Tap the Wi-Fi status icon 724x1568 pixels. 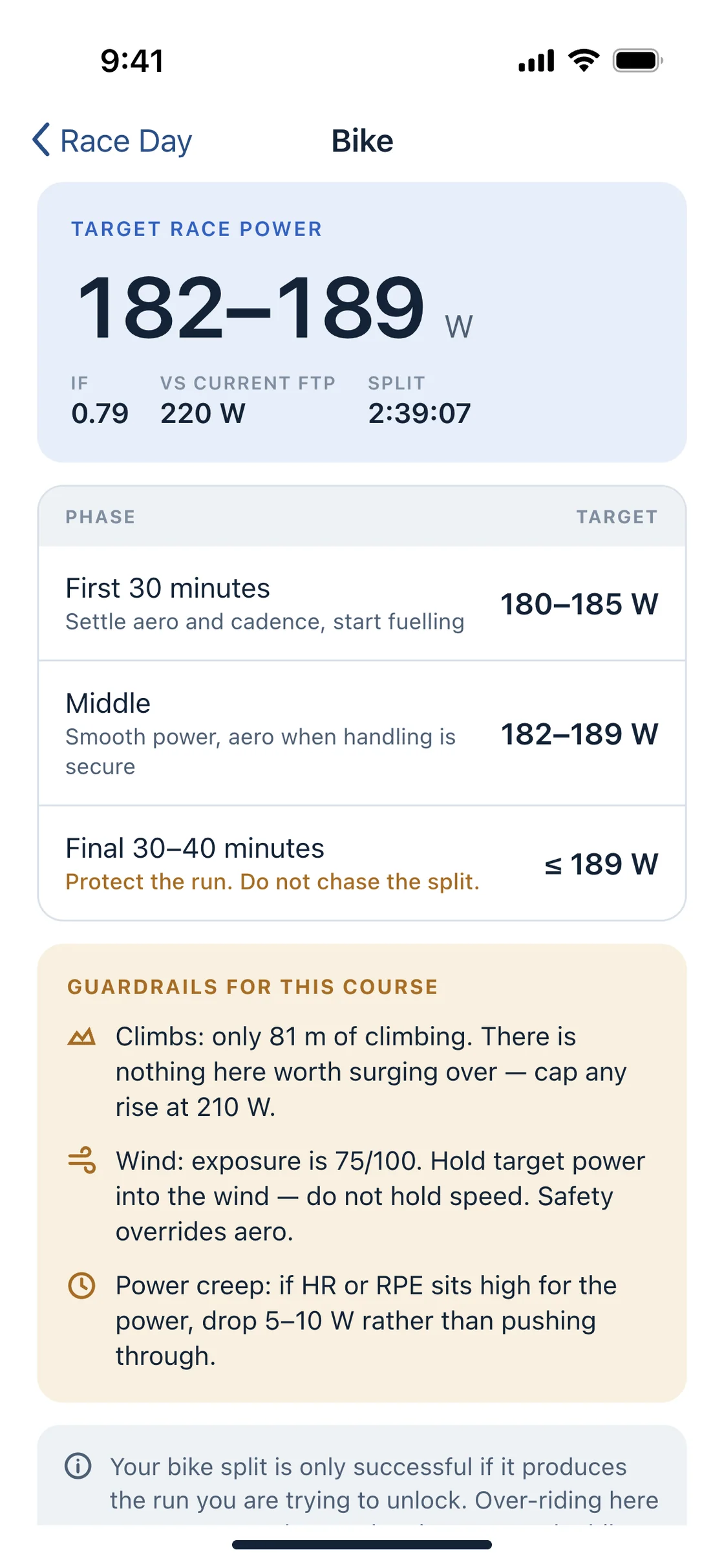pyautogui.click(x=584, y=60)
